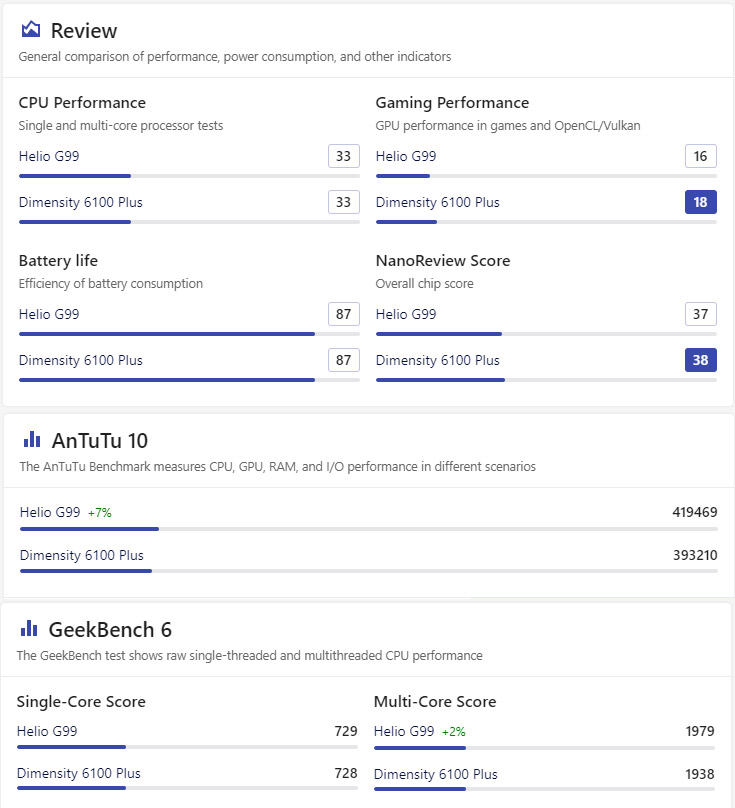Click Helio G99 NanoReview score box 37
735x808 pixels.
coord(700,314)
